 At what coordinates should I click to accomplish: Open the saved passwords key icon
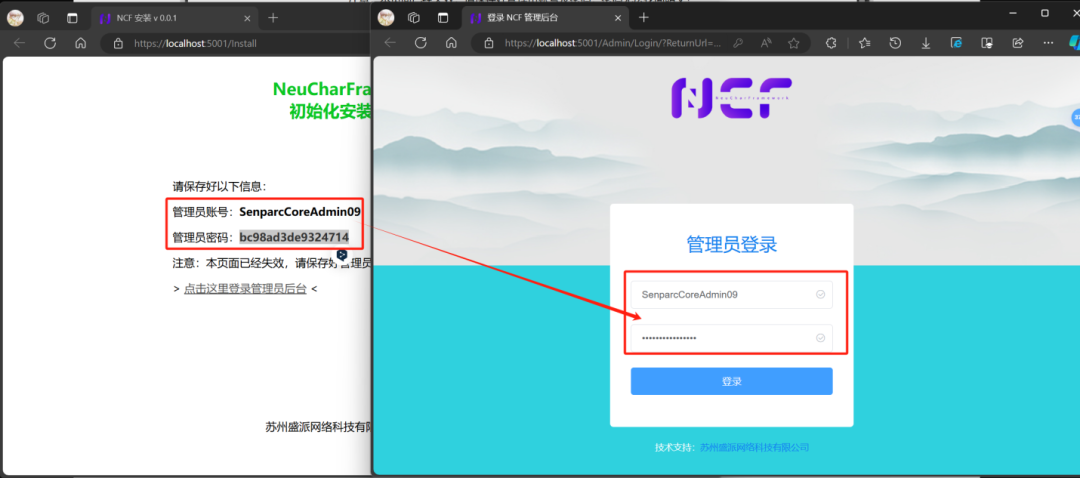point(737,43)
